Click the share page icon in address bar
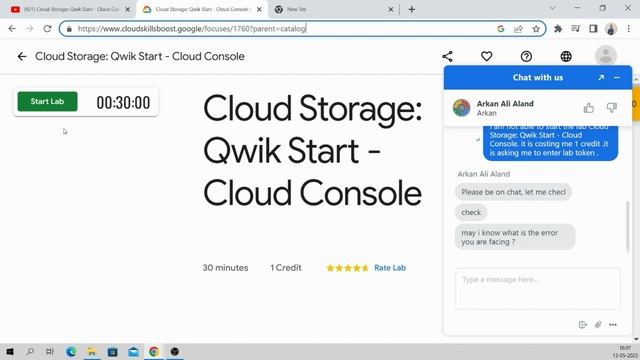This screenshot has height=360, width=640. tap(518, 29)
